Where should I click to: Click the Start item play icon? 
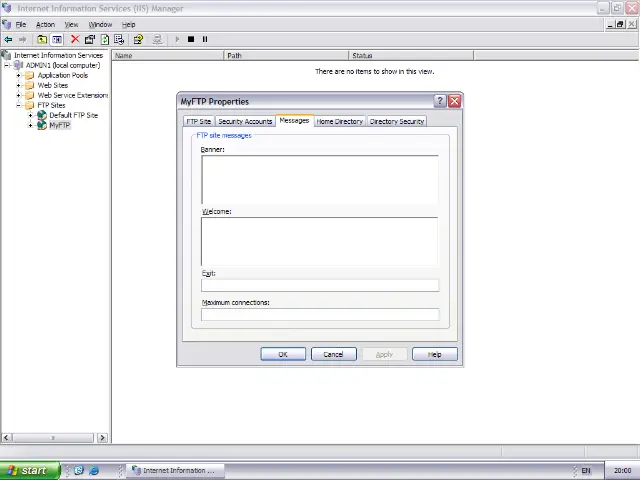pos(177,39)
